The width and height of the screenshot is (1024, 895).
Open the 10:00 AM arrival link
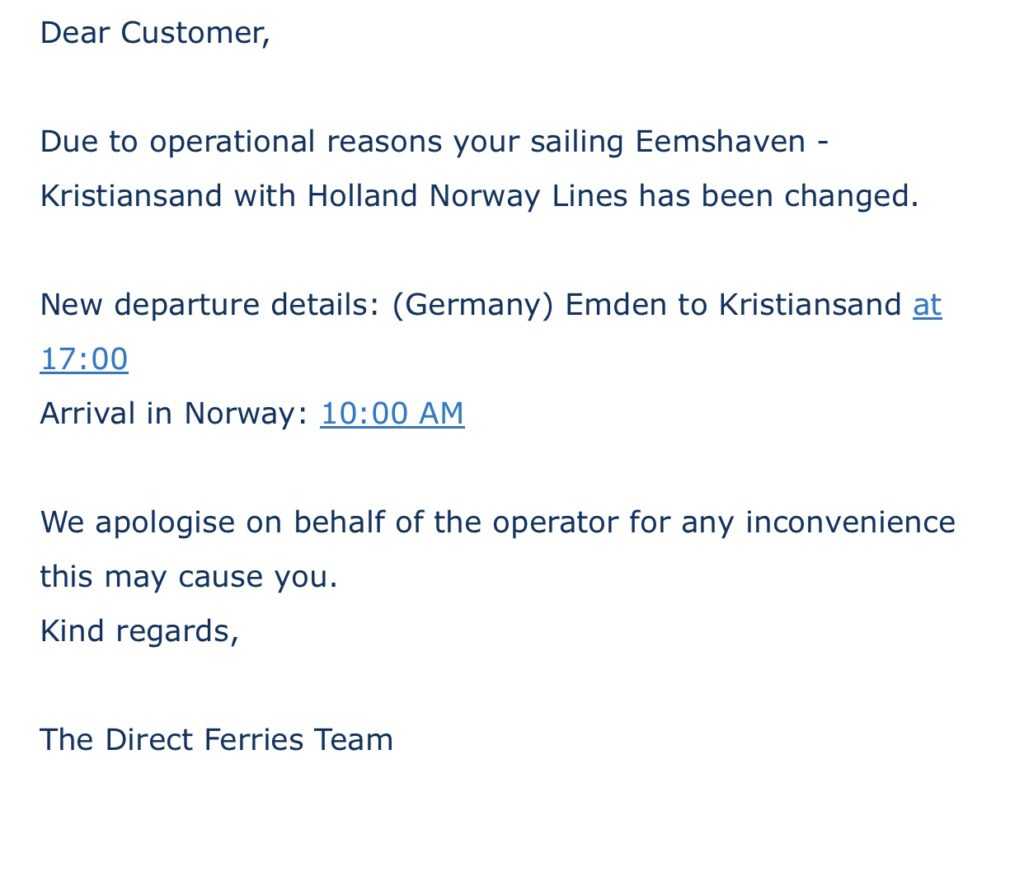pos(392,413)
